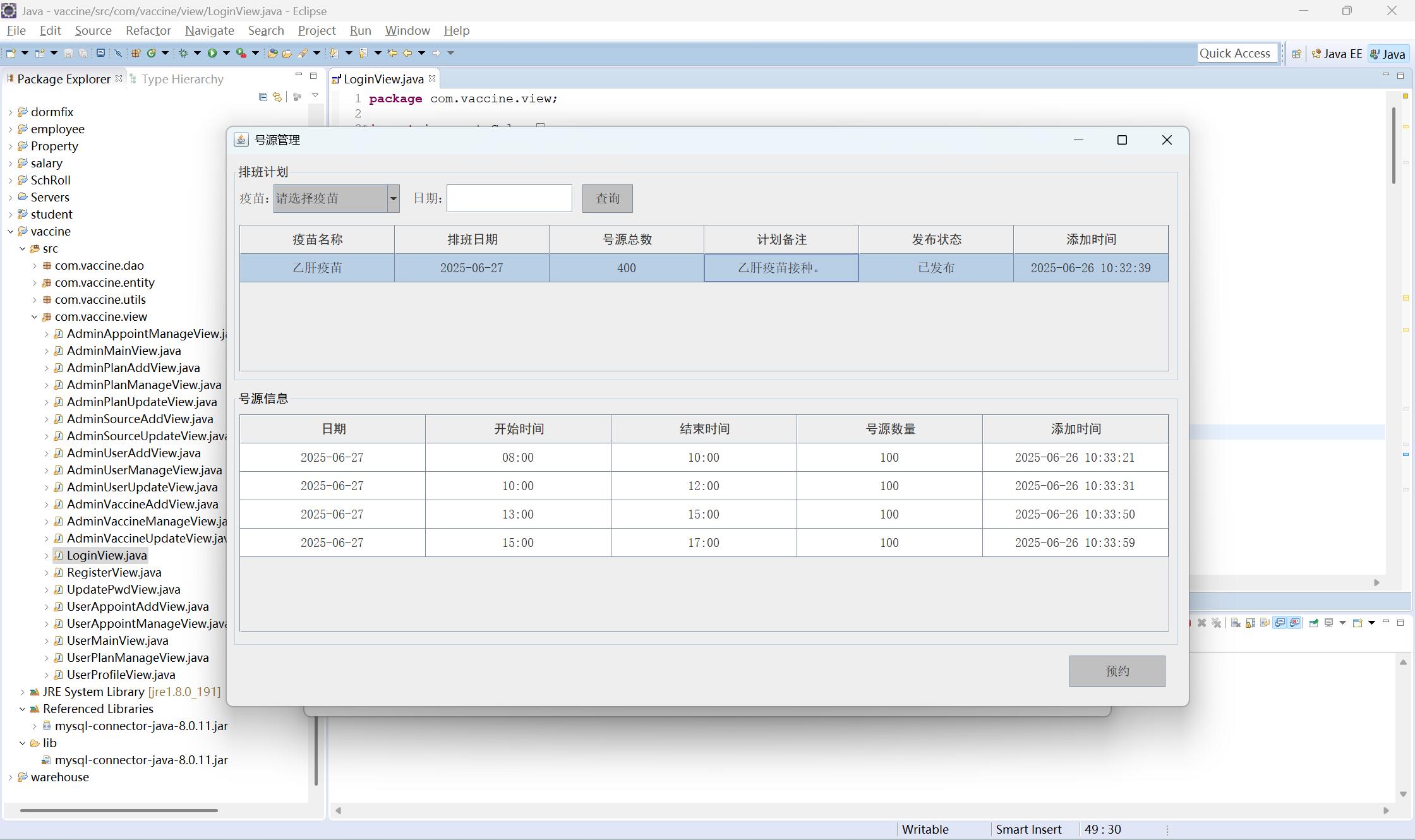
Task: Click the New Java Package toolbar icon
Action: (136, 53)
